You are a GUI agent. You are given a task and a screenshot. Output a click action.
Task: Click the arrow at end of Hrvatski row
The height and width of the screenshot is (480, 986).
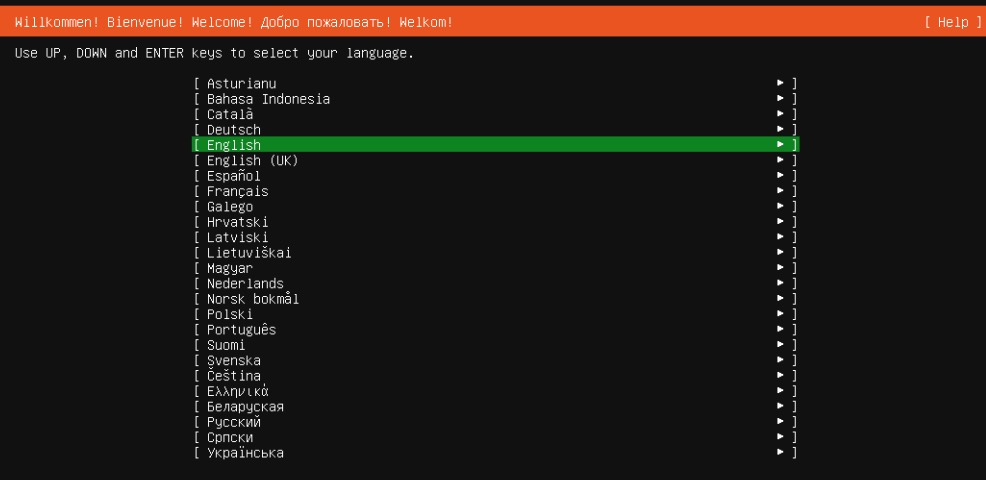pos(780,221)
